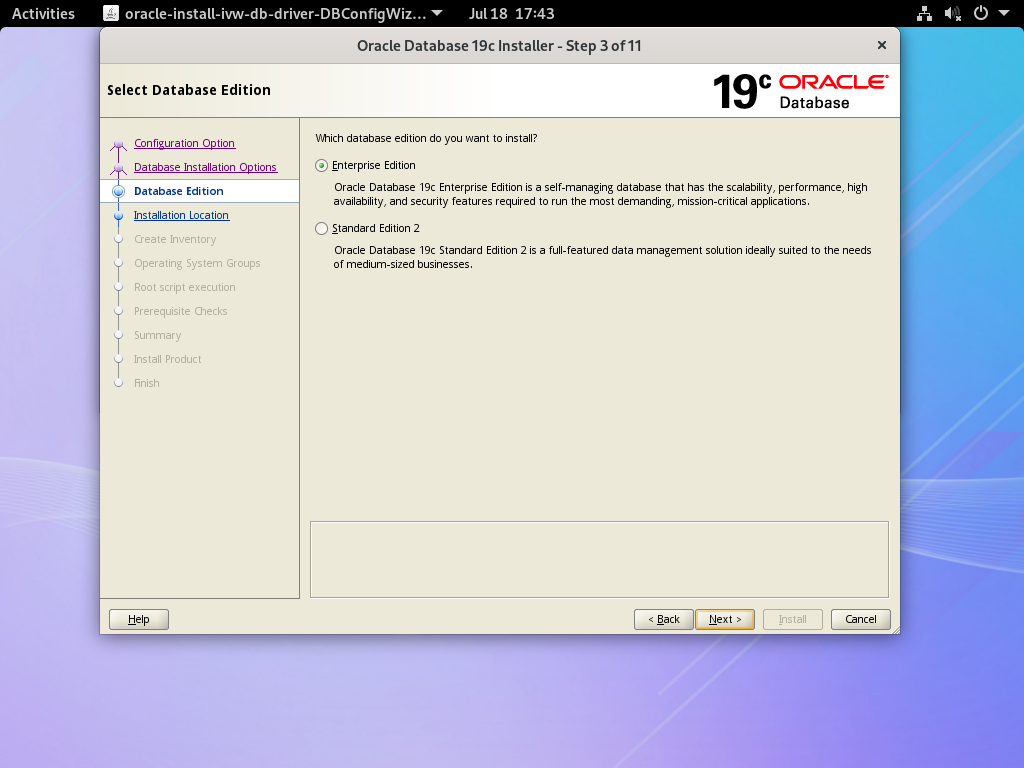Screen dimensions: 1024x768
Task: Click the 'Operating System Groups' step text
Action: (197, 263)
